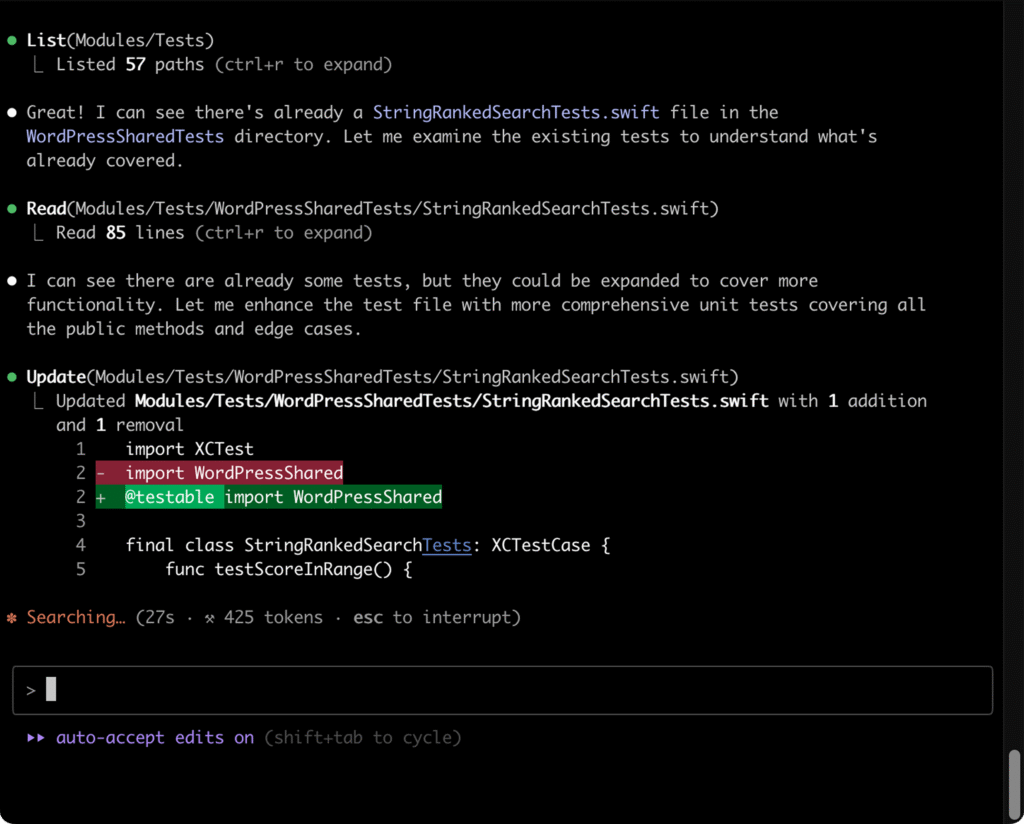Click the Update(...StringRankedSearchTests.swift) tool call line
The height and width of the screenshot is (824, 1024).
[x=382, y=377]
